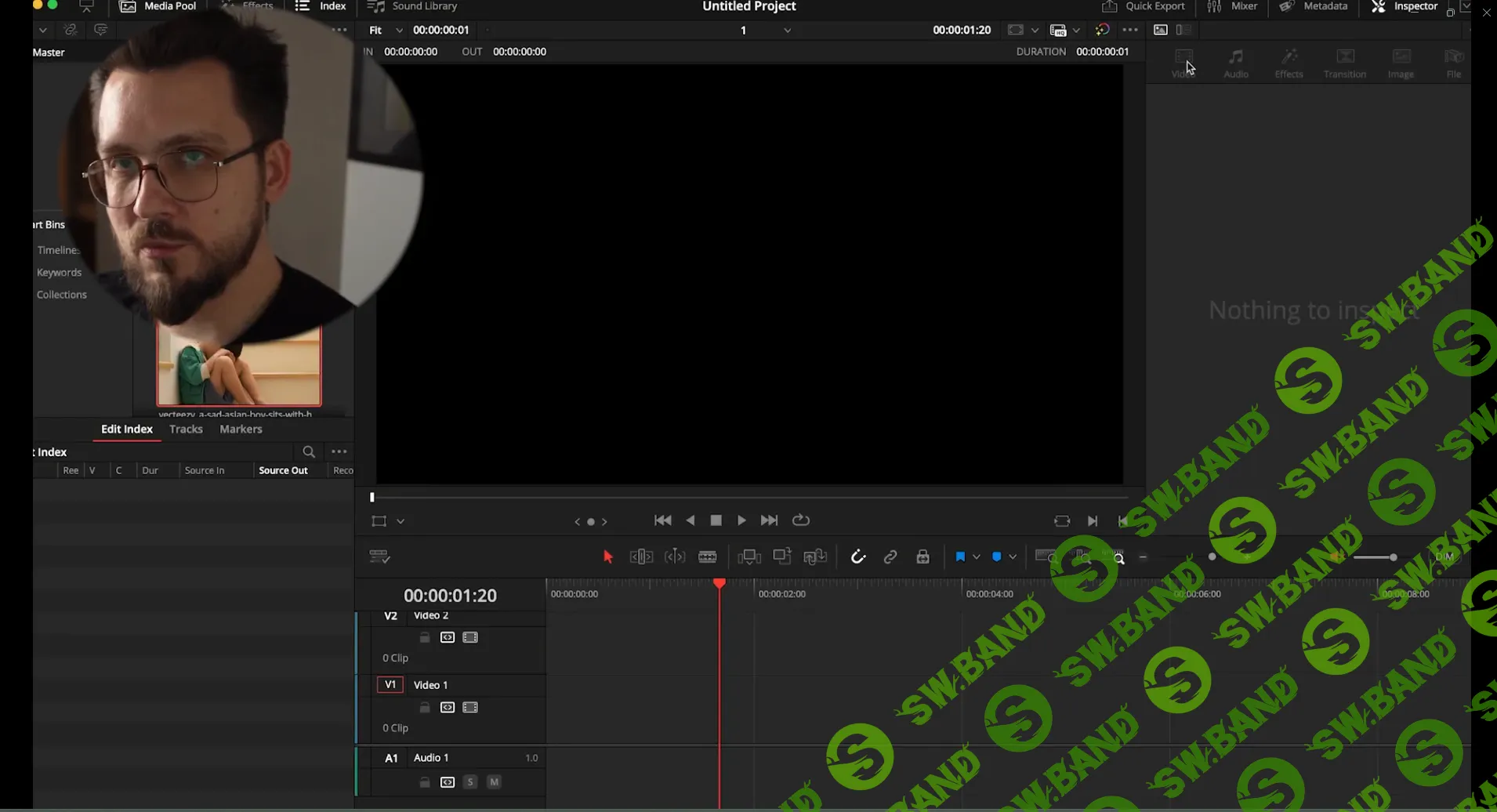Add a blue flag to the clip

click(960, 556)
